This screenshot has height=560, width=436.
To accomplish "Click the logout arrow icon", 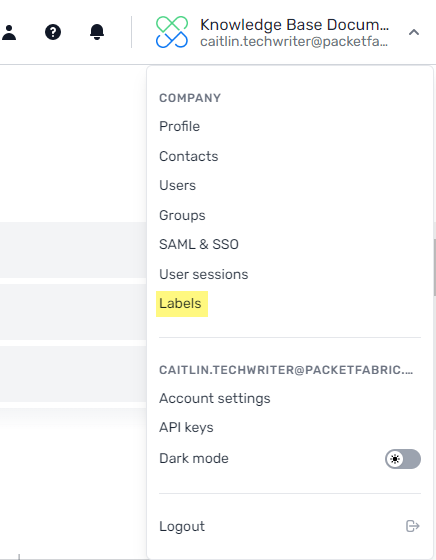I will click(x=412, y=526).
